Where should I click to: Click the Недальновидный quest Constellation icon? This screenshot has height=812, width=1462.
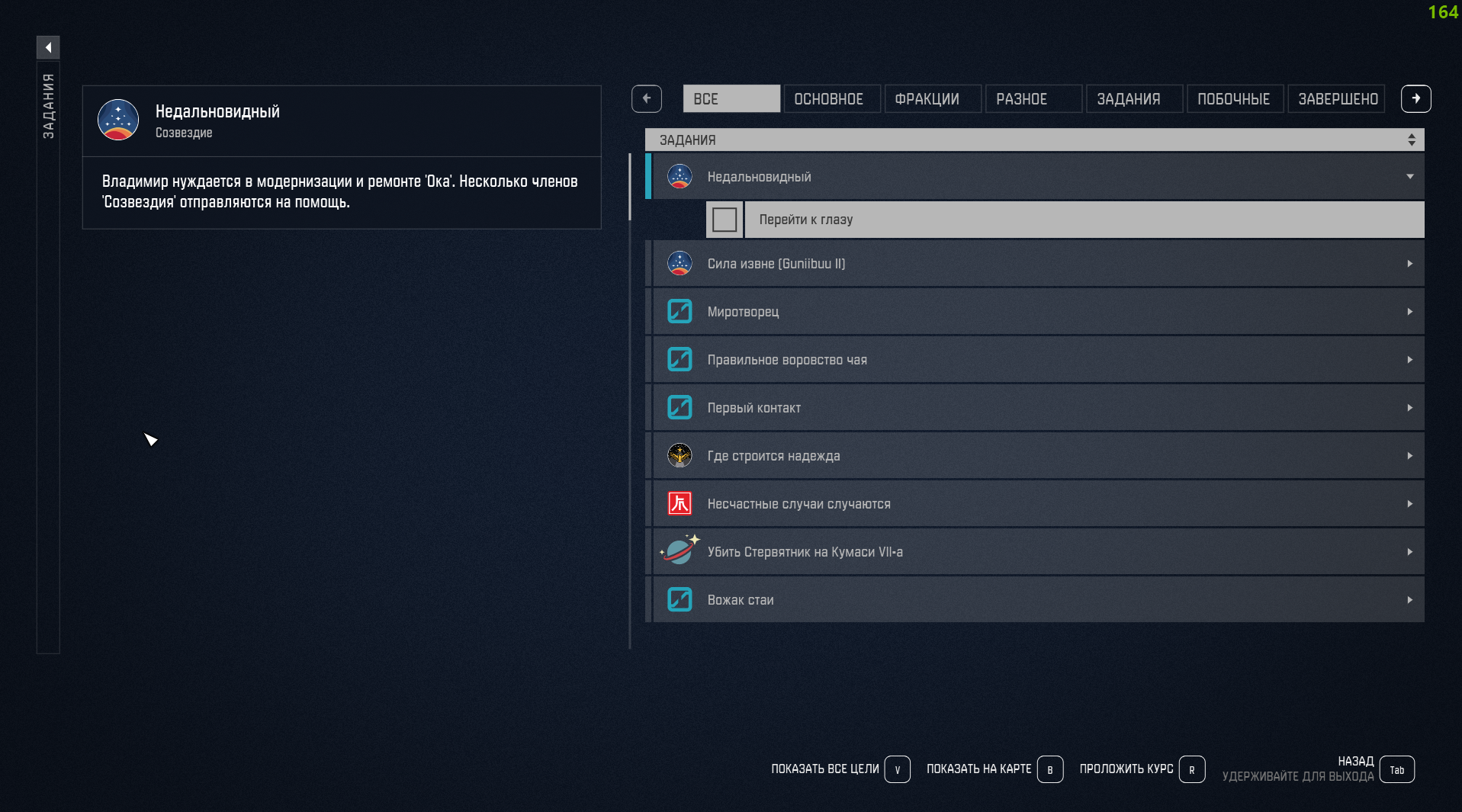[x=680, y=176]
